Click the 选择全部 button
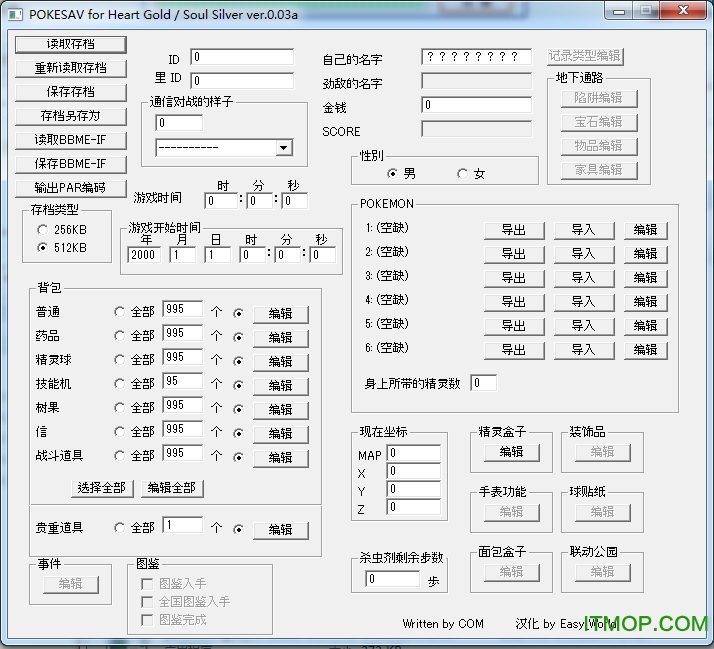 [x=102, y=488]
